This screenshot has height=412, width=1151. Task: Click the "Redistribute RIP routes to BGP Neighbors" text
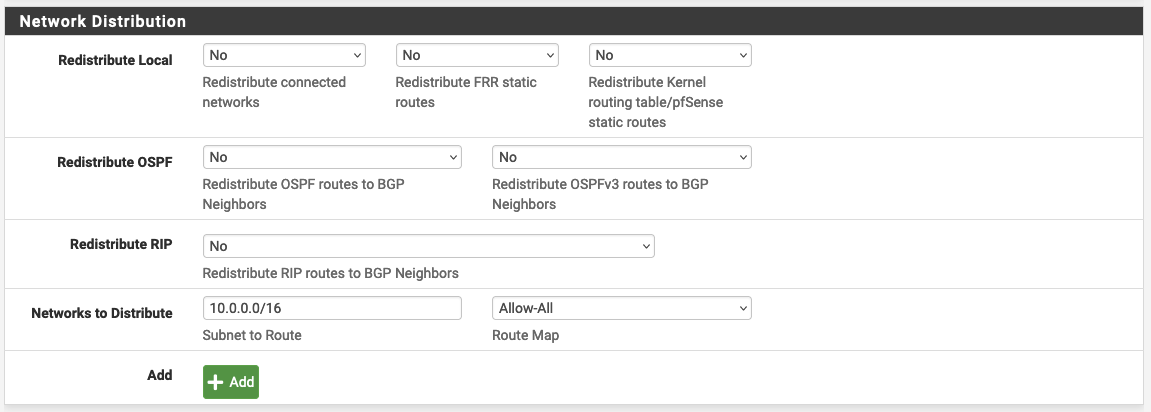tap(330, 273)
